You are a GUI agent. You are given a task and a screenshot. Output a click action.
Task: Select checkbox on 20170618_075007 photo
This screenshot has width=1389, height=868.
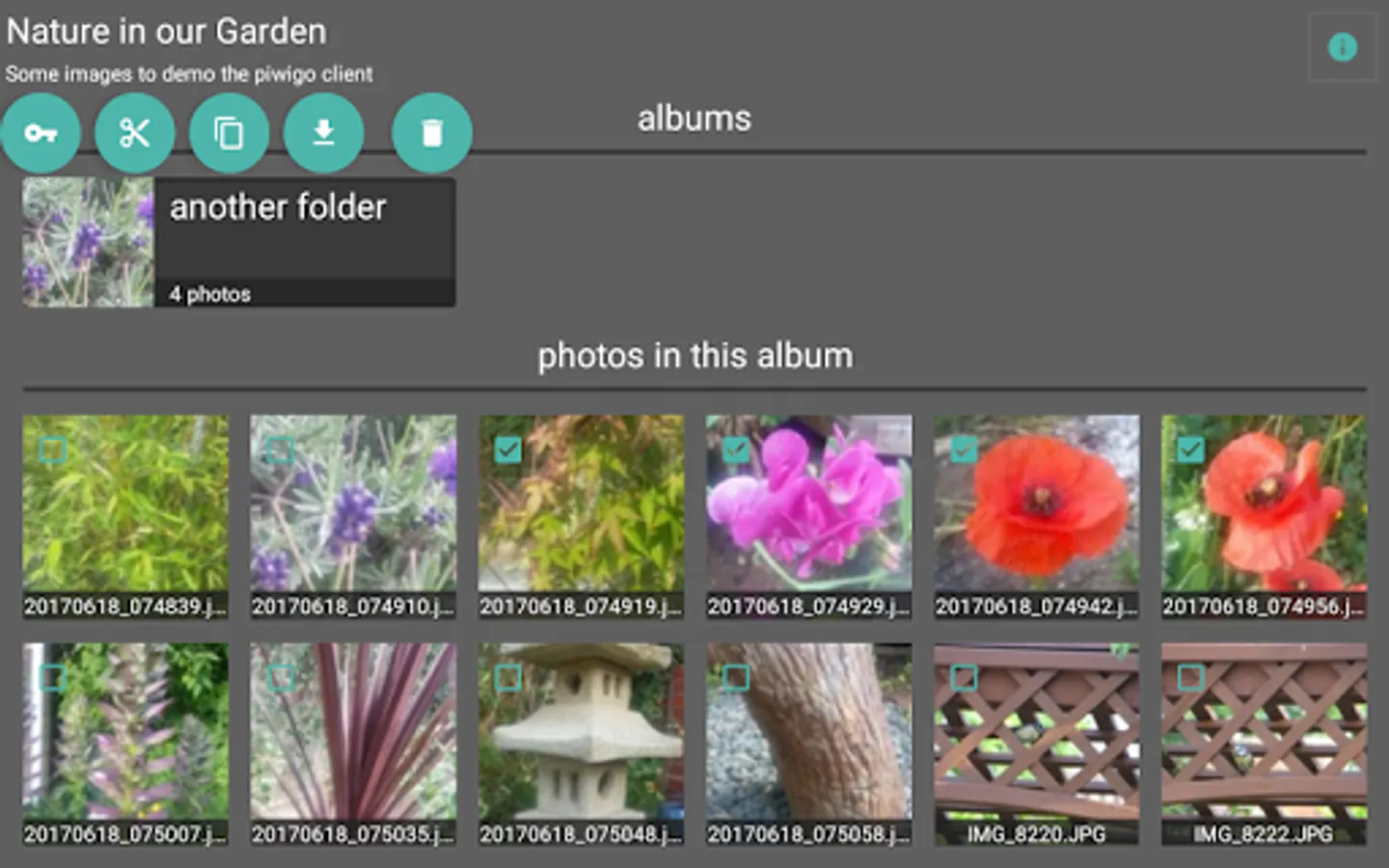pyautogui.click(x=52, y=677)
